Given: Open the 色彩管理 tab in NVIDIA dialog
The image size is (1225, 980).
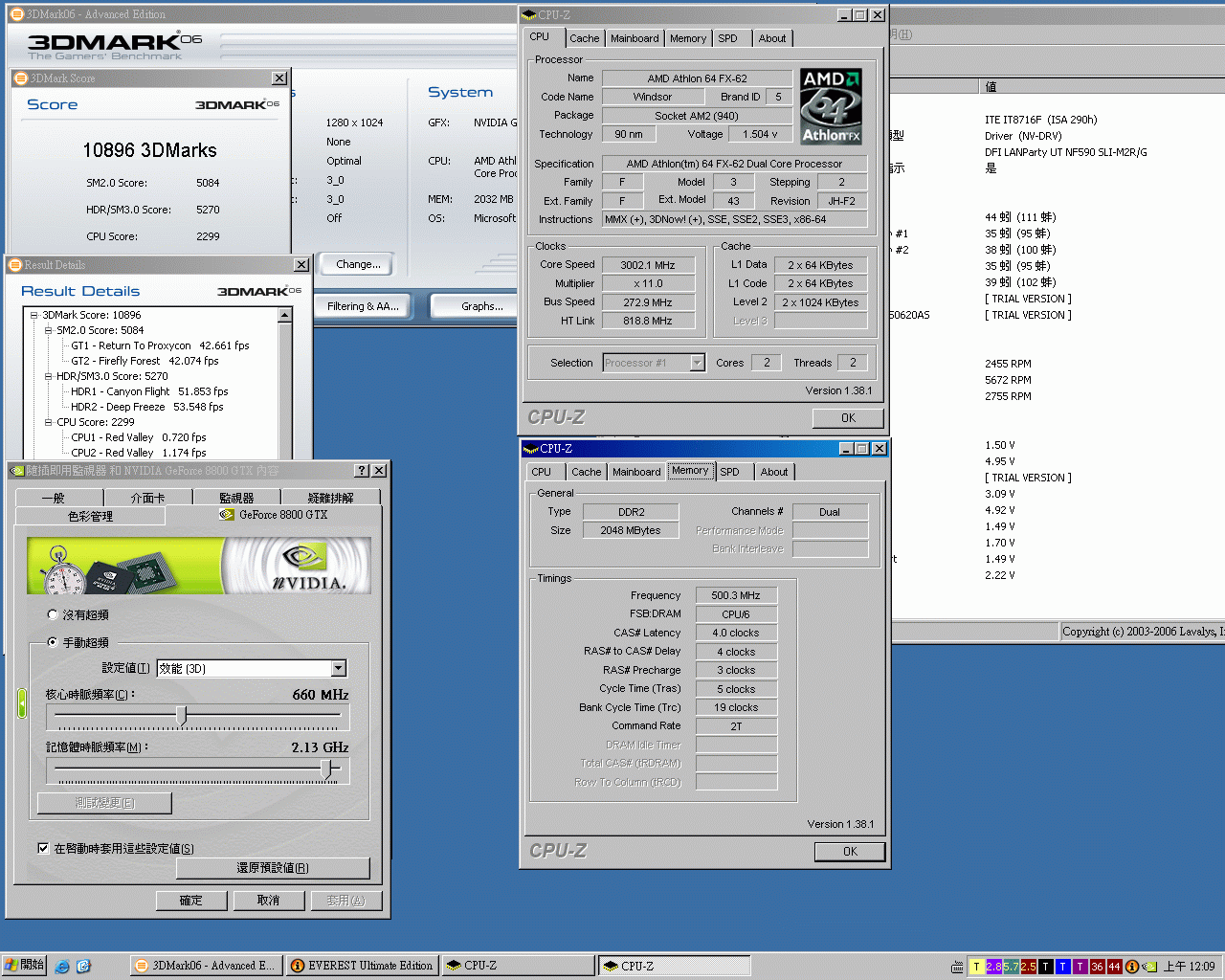Looking at the screenshot, I should pyautogui.click(x=91, y=517).
